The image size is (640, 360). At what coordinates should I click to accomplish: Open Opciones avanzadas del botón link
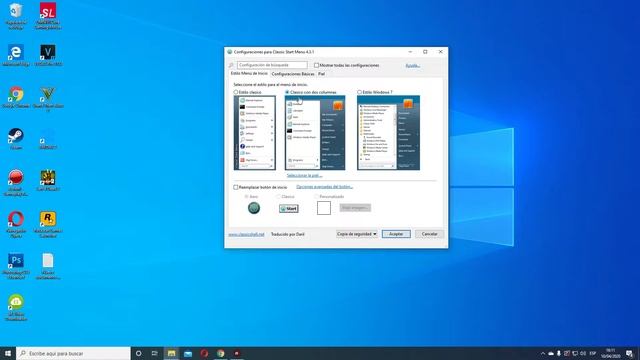coord(324,187)
